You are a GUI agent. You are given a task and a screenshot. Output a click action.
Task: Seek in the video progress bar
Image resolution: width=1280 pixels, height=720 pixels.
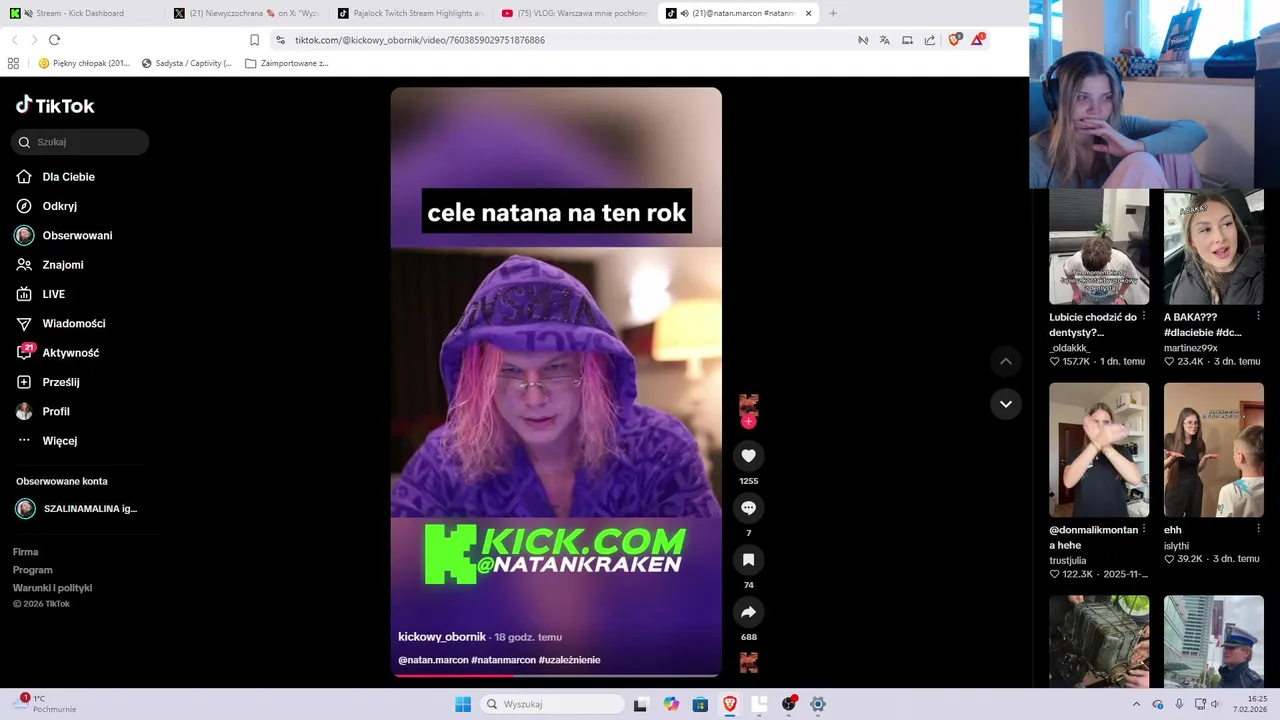[556, 675]
